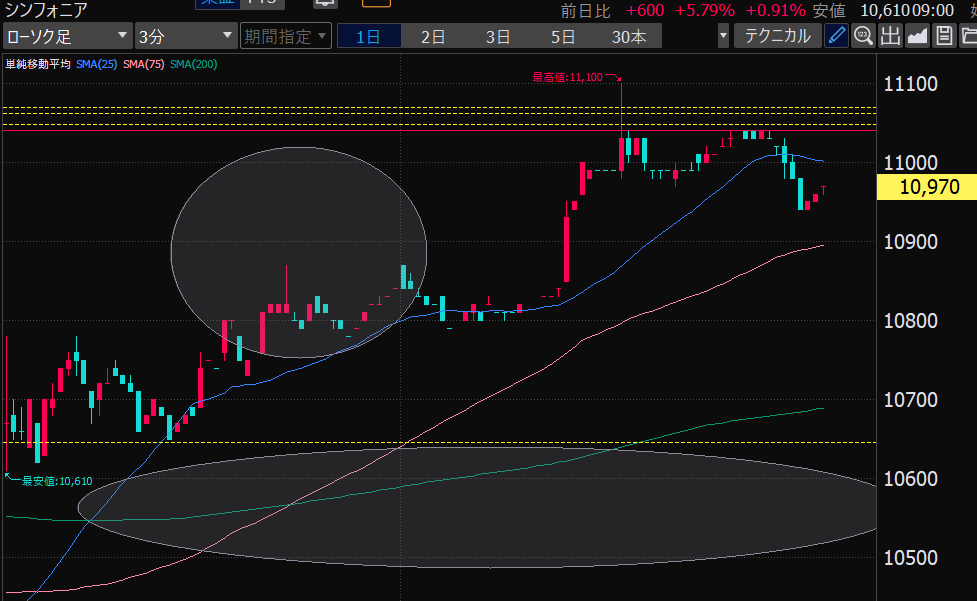Open the arrow dropdown left of テクニカル
This screenshot has width=977, height=601.
724,37
